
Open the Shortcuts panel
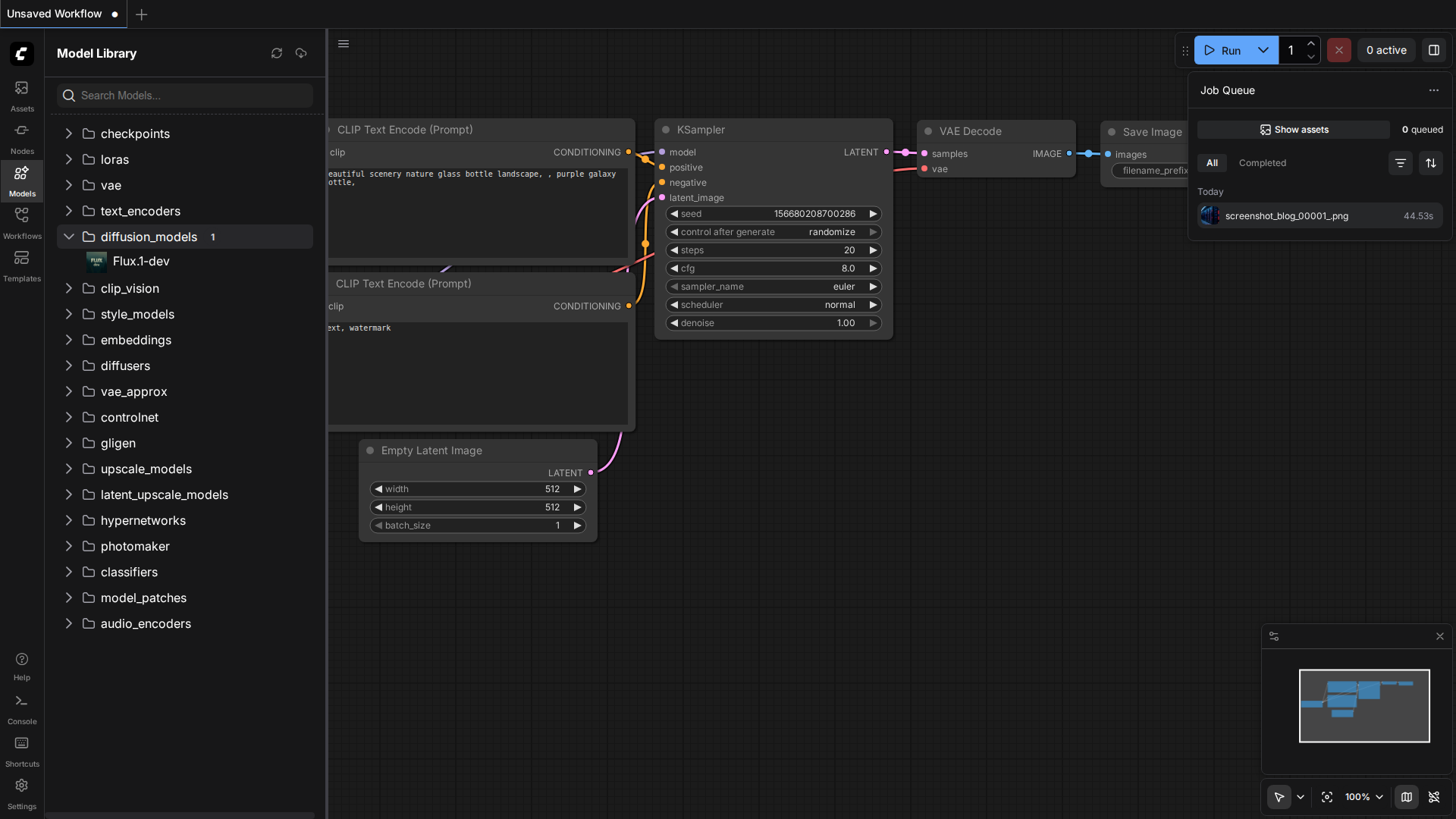[x=22, y=752]
